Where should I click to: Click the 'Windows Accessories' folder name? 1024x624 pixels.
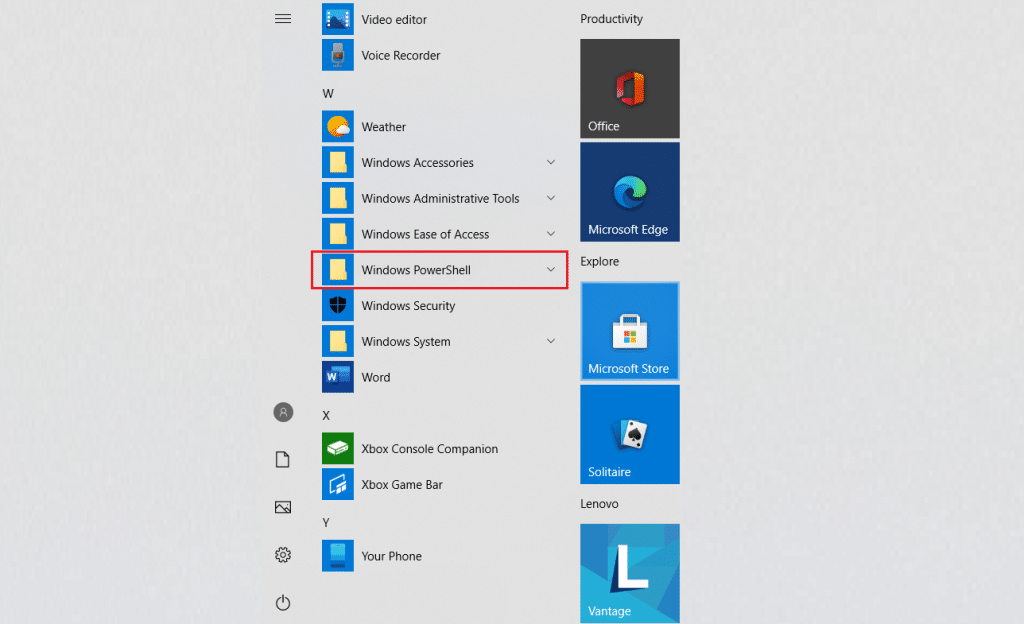coord(417,163)
